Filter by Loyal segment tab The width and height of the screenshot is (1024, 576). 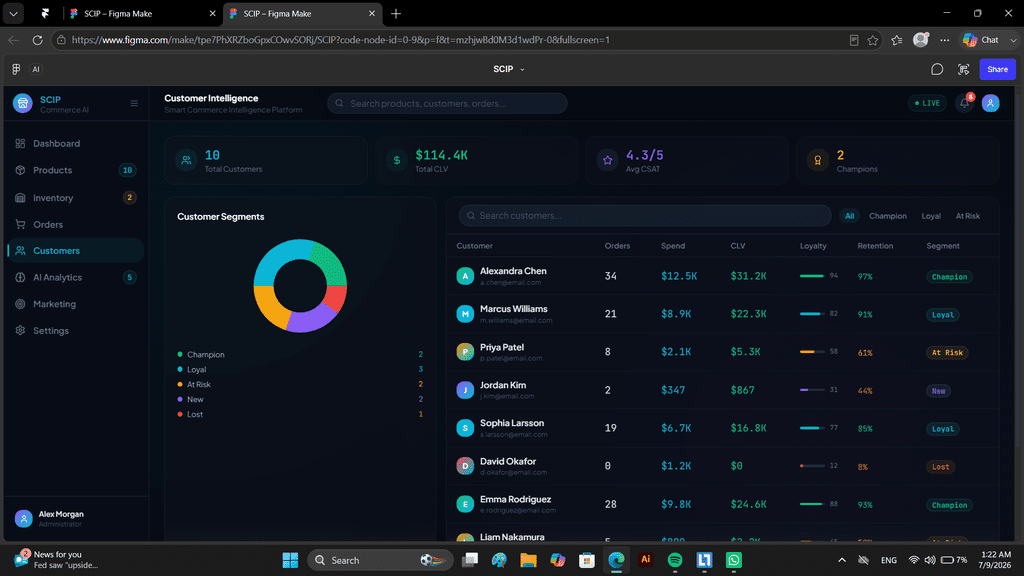pos(931,216)
